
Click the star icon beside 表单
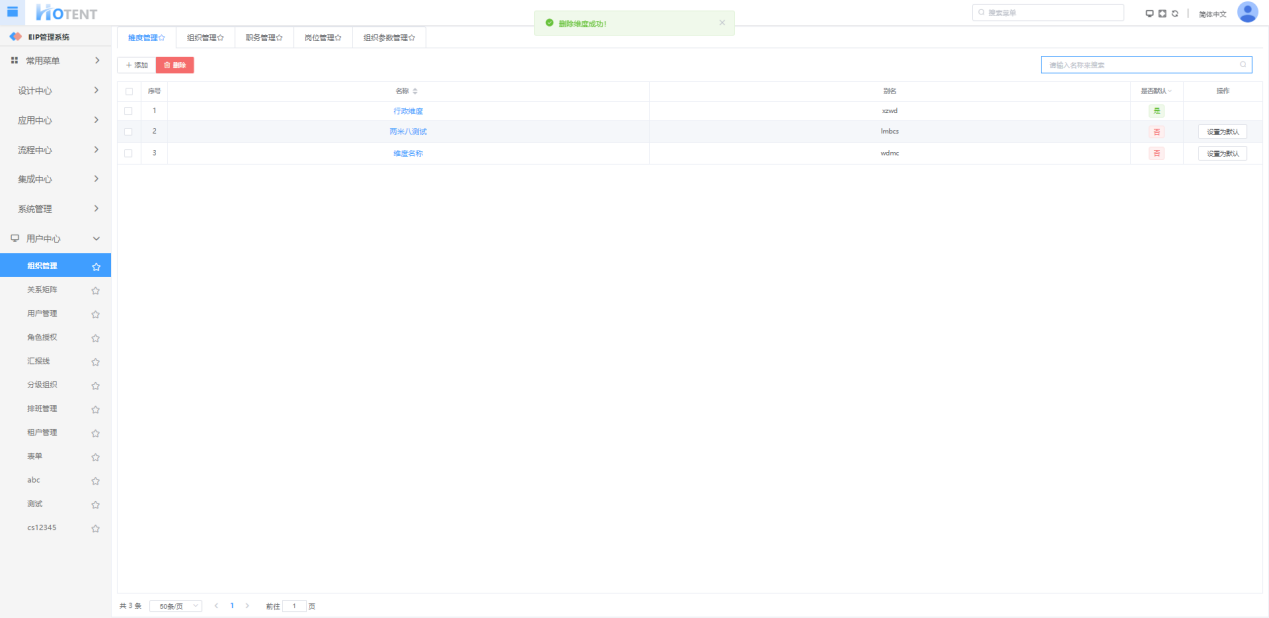[96, 457]
